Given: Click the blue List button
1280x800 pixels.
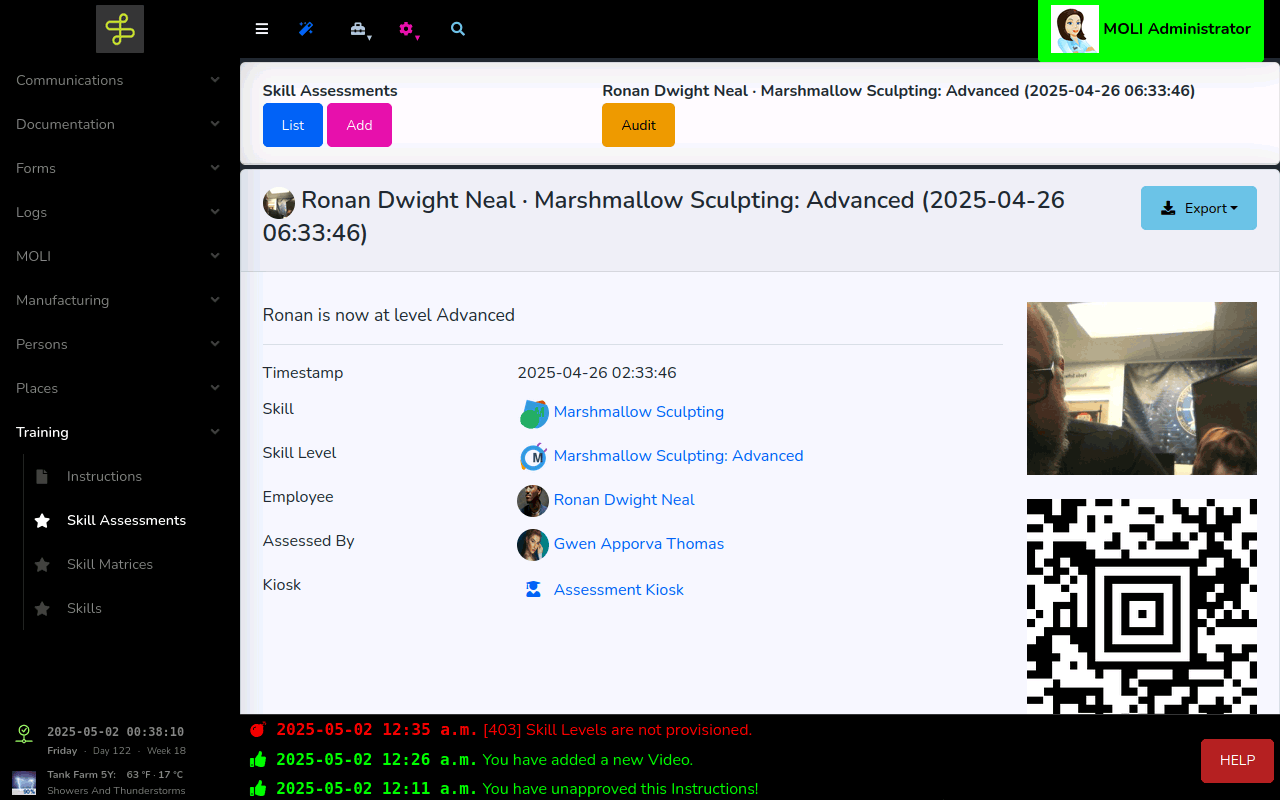Looking at the screenshot, I should (293, 125).
